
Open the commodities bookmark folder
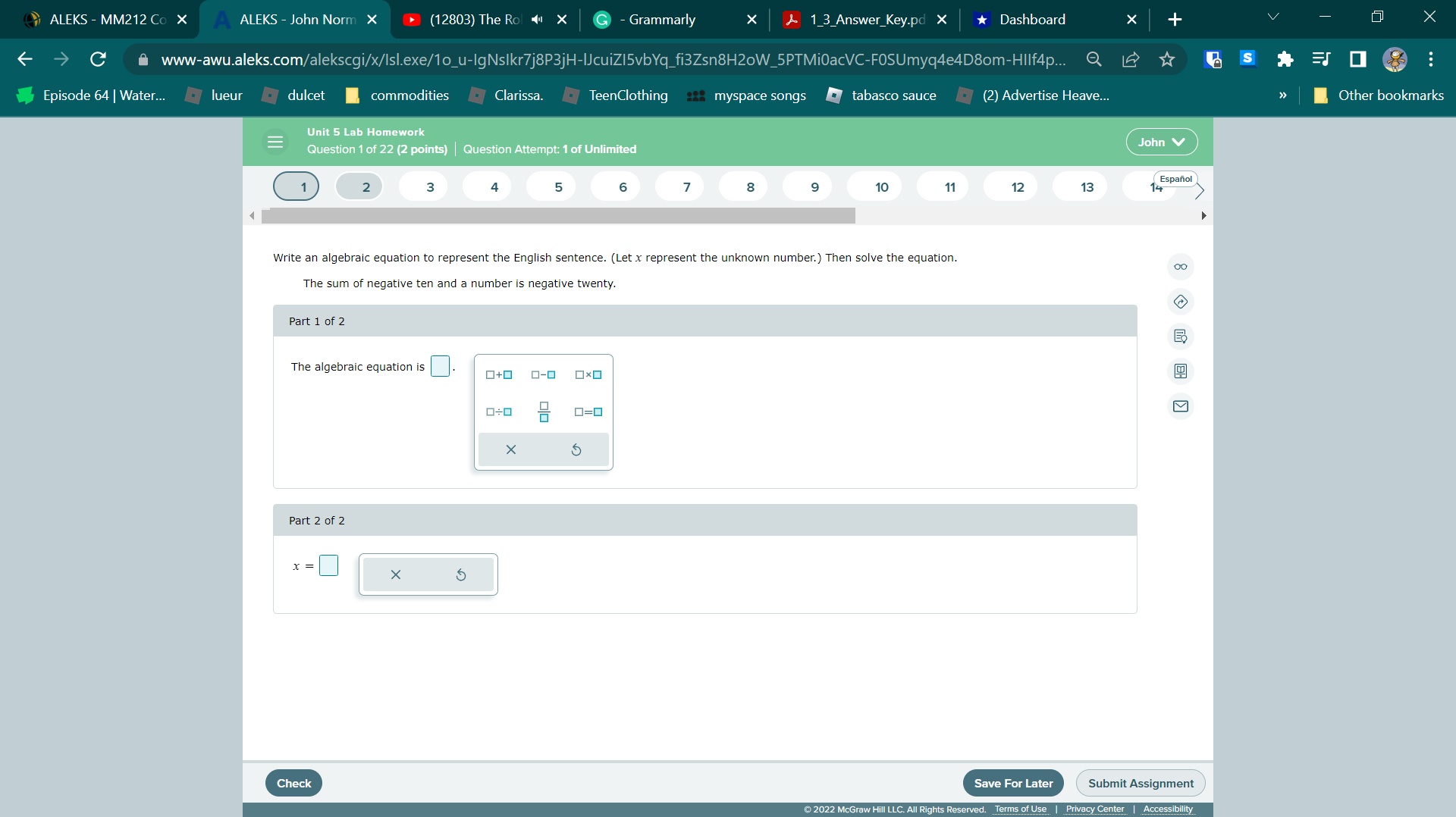coord(397,95)
